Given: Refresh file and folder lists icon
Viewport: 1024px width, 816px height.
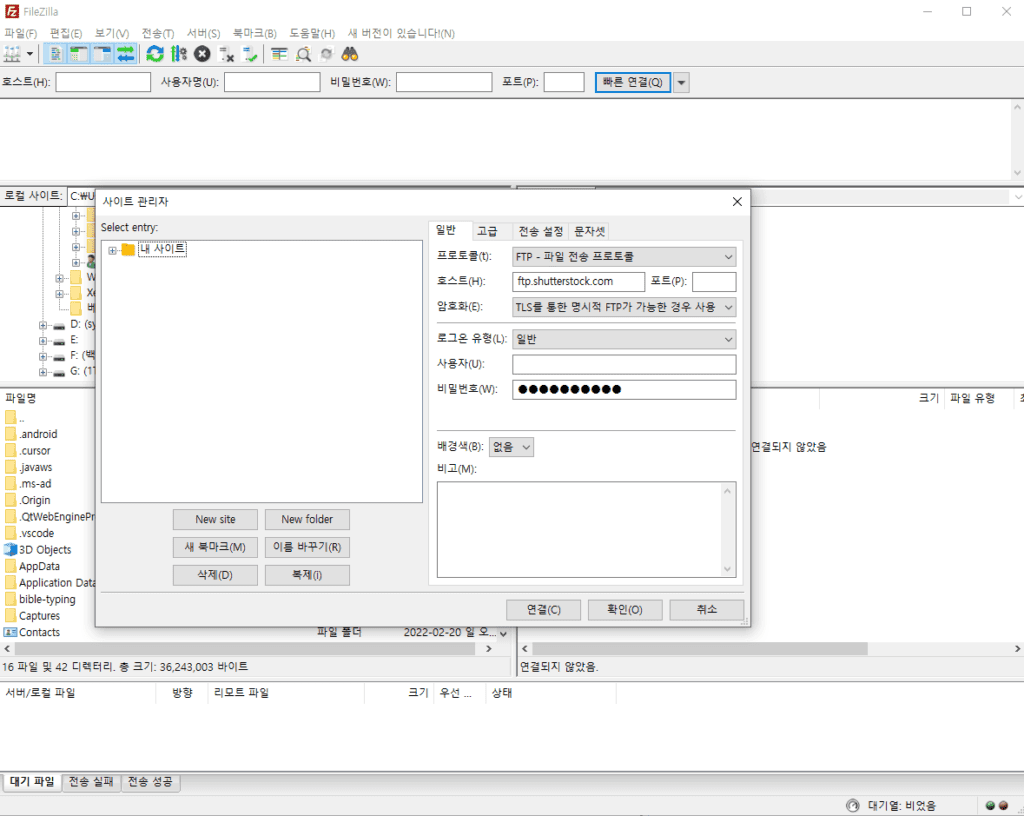Looking at the screenshot, I should (x=155, y=54).
